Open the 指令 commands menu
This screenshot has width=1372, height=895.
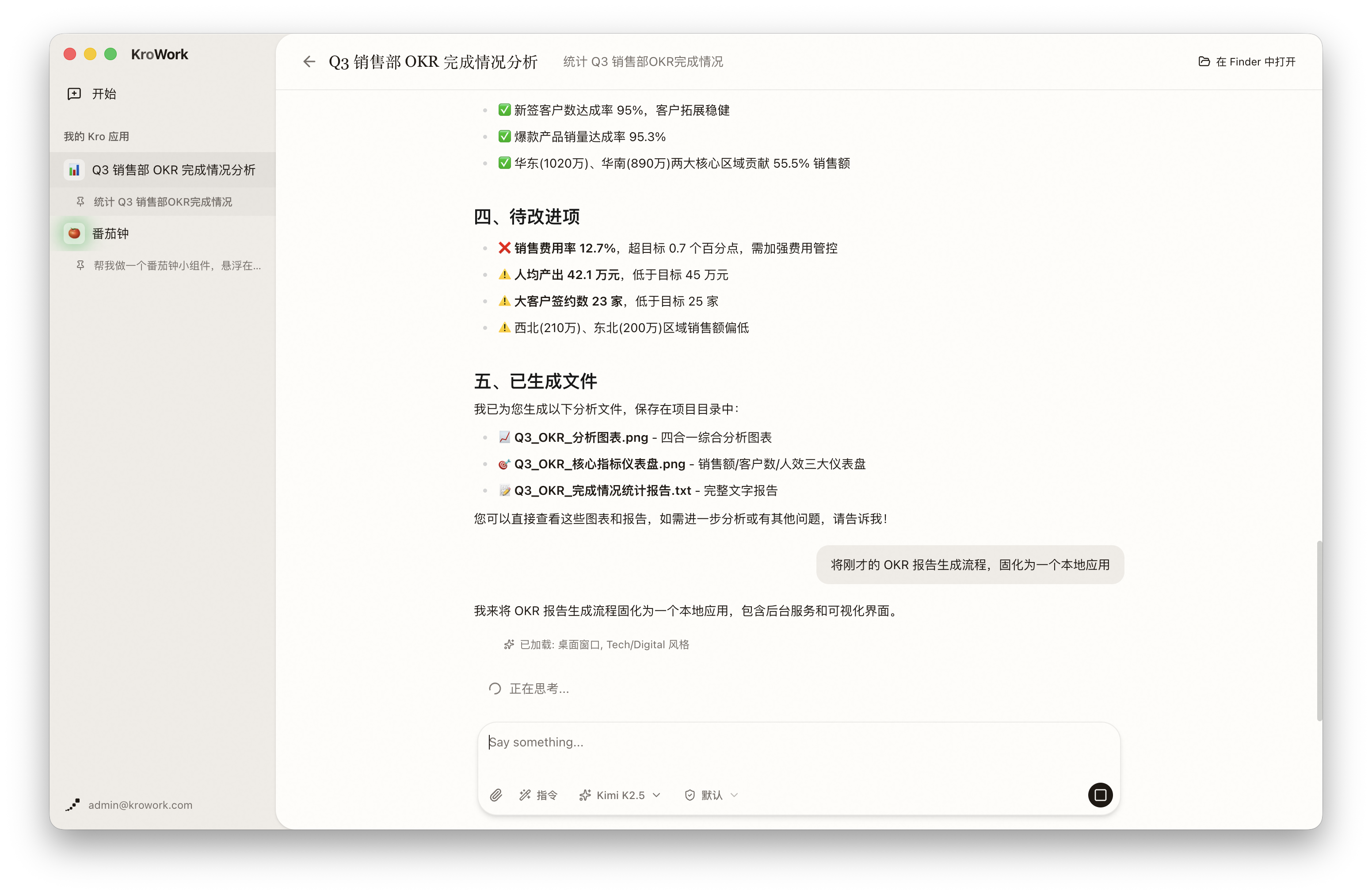click(538, 795)
